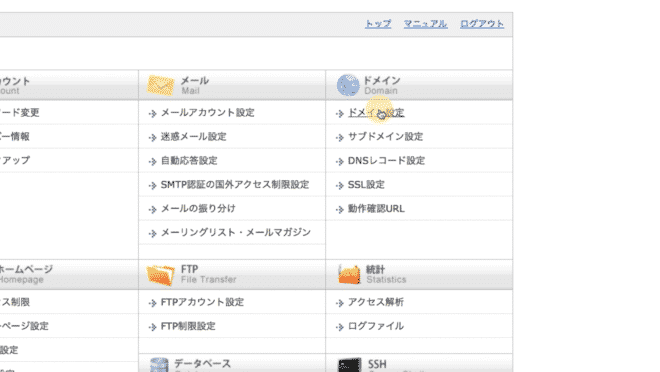Click arrow bullet beside アクセス解析
The width and height of the screenshot is (660, 372).
click(x=340, y=303)
